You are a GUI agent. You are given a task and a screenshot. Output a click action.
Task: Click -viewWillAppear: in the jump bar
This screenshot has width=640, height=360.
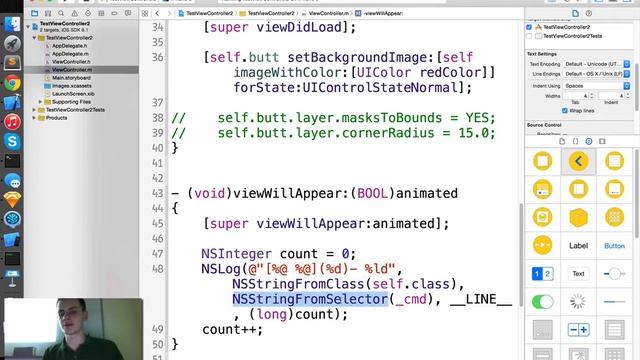tap(379, 13)
